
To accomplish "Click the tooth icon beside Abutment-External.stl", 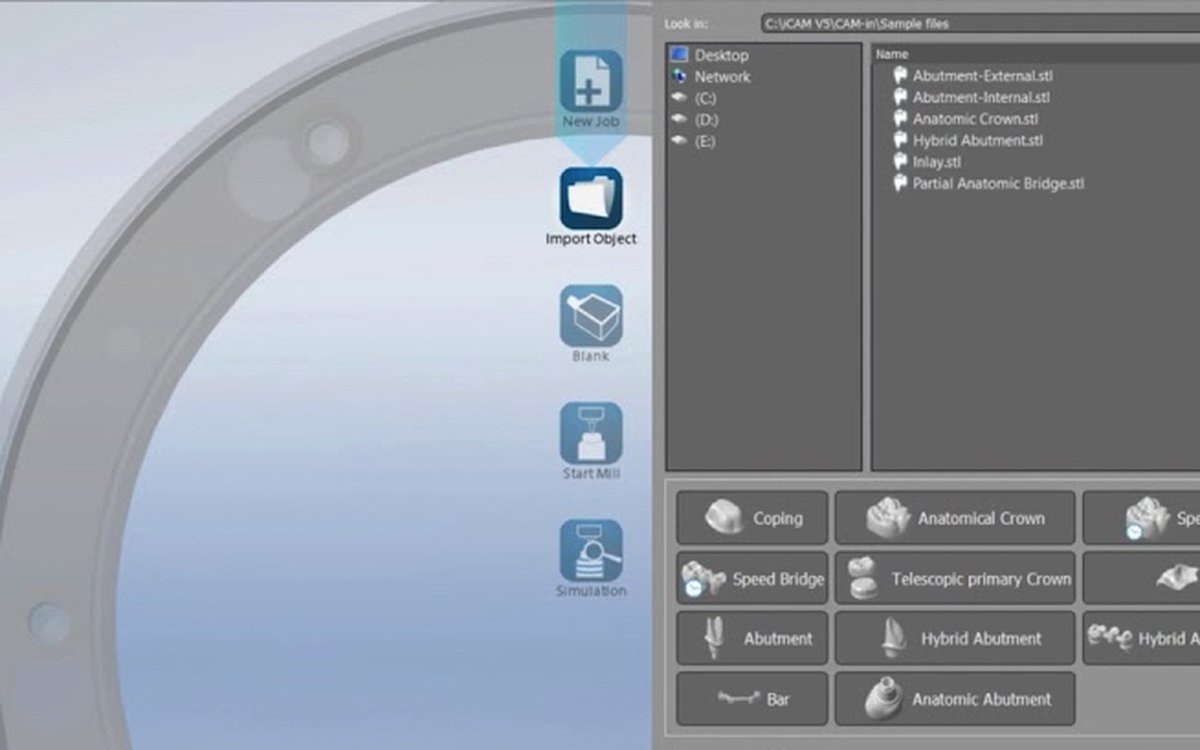I will click(899, 74).
